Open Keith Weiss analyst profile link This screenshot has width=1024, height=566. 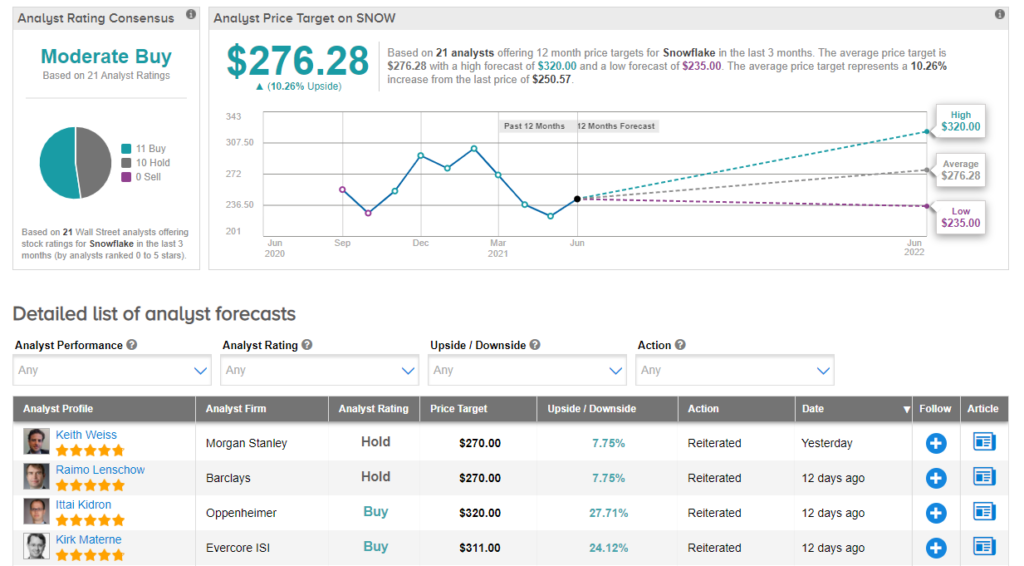86,435
